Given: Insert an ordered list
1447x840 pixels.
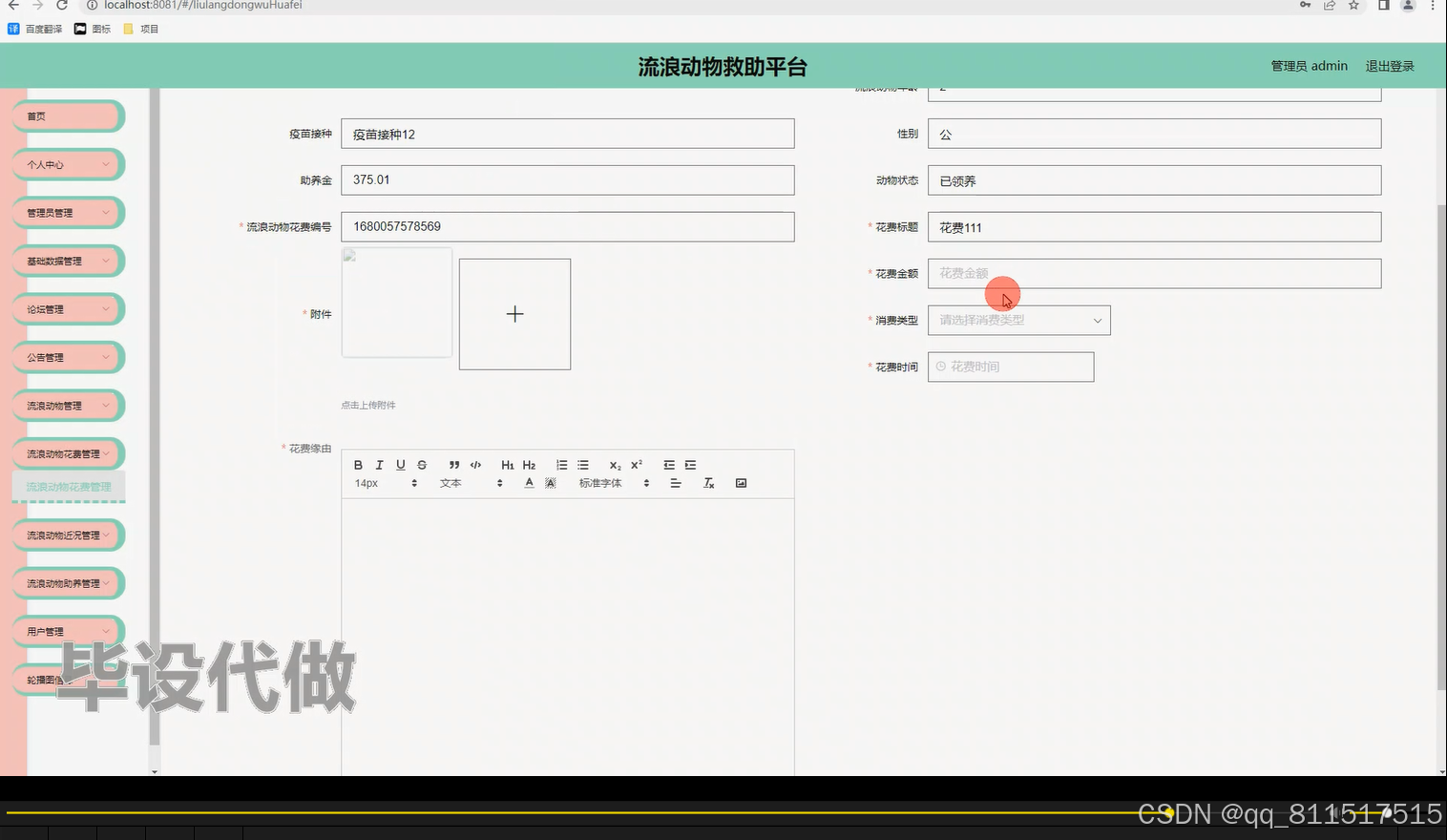Looking at the screenshot, I should [x=561, y=465].
